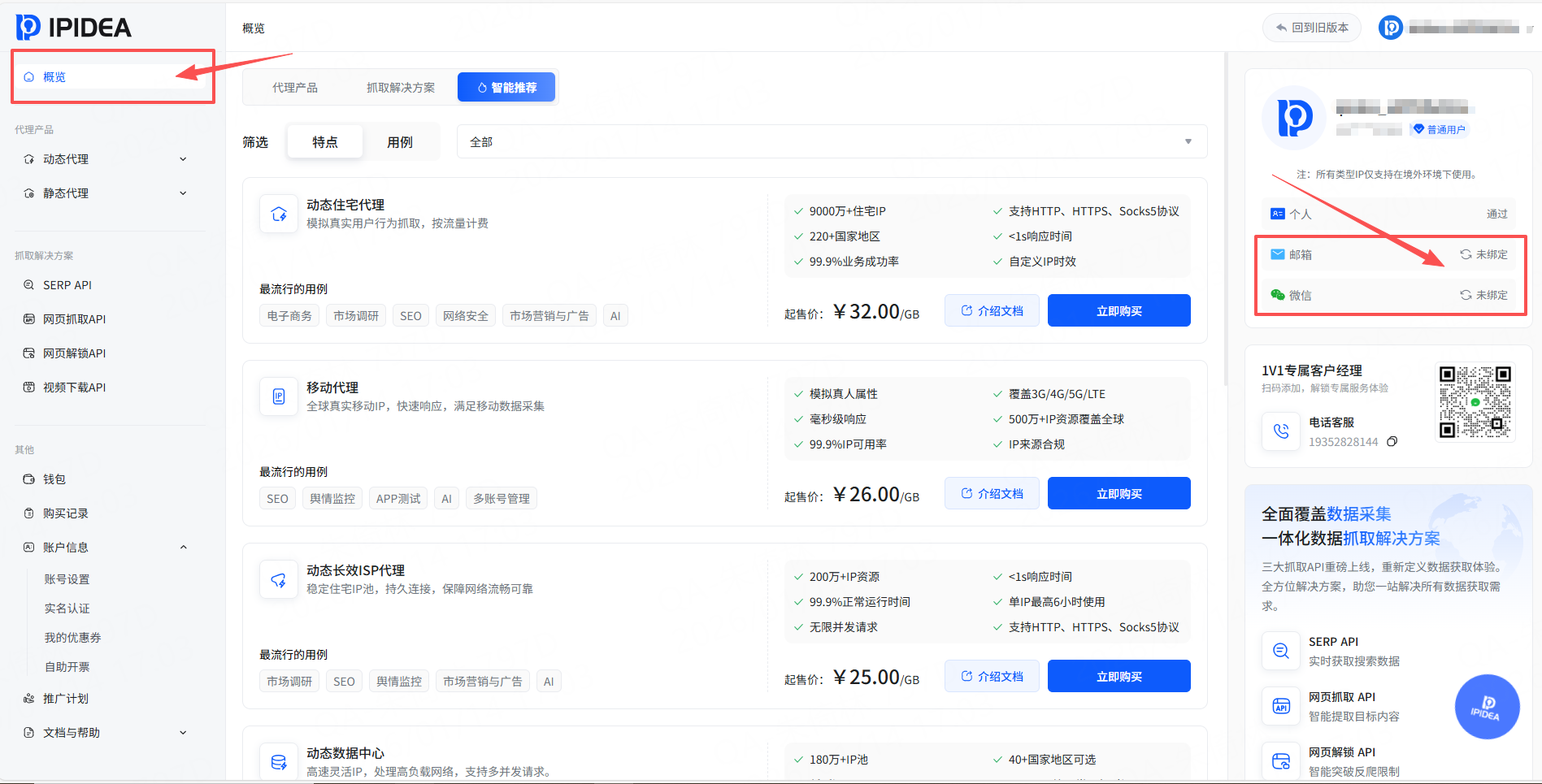Click the floating IPIDEA chat bubble
The width and height of the screenshot is (1542, 784).
[1487, 707]
